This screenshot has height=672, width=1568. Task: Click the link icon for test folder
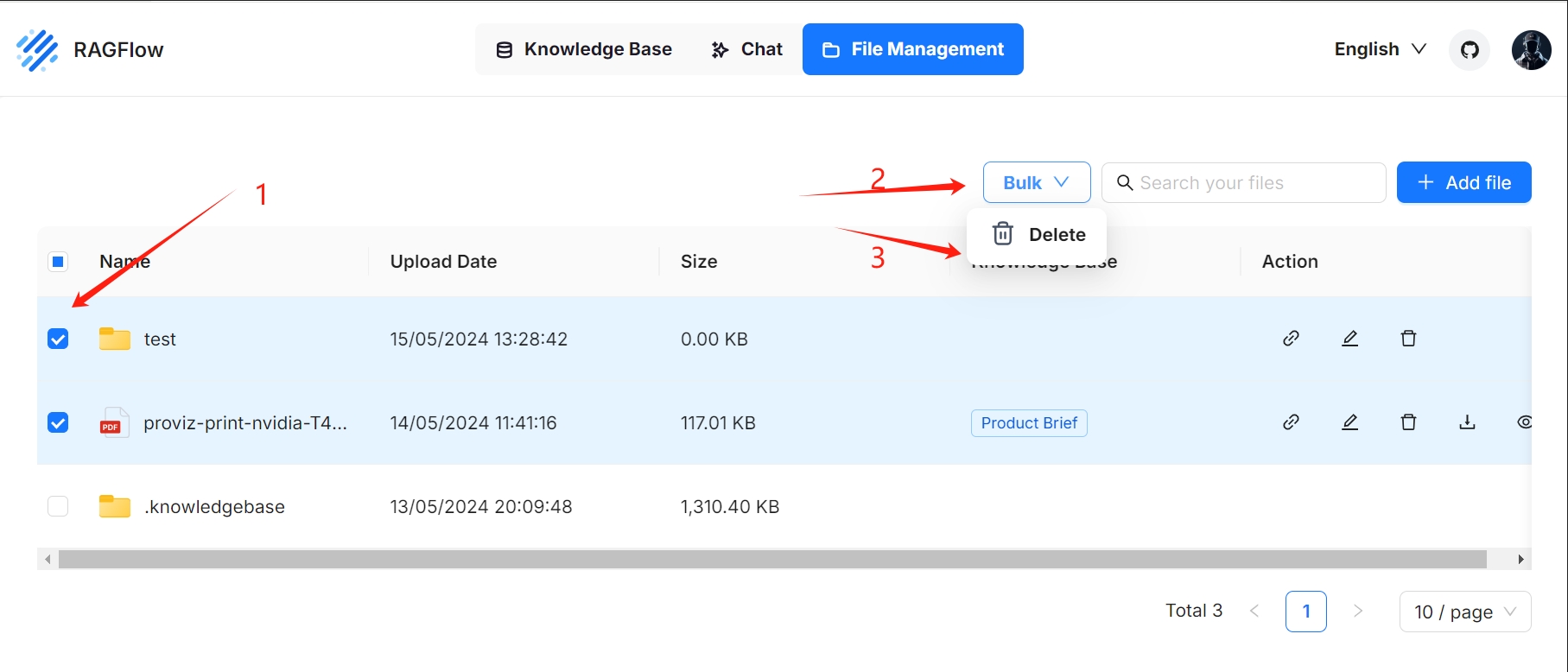click(x=1291, y=339)
